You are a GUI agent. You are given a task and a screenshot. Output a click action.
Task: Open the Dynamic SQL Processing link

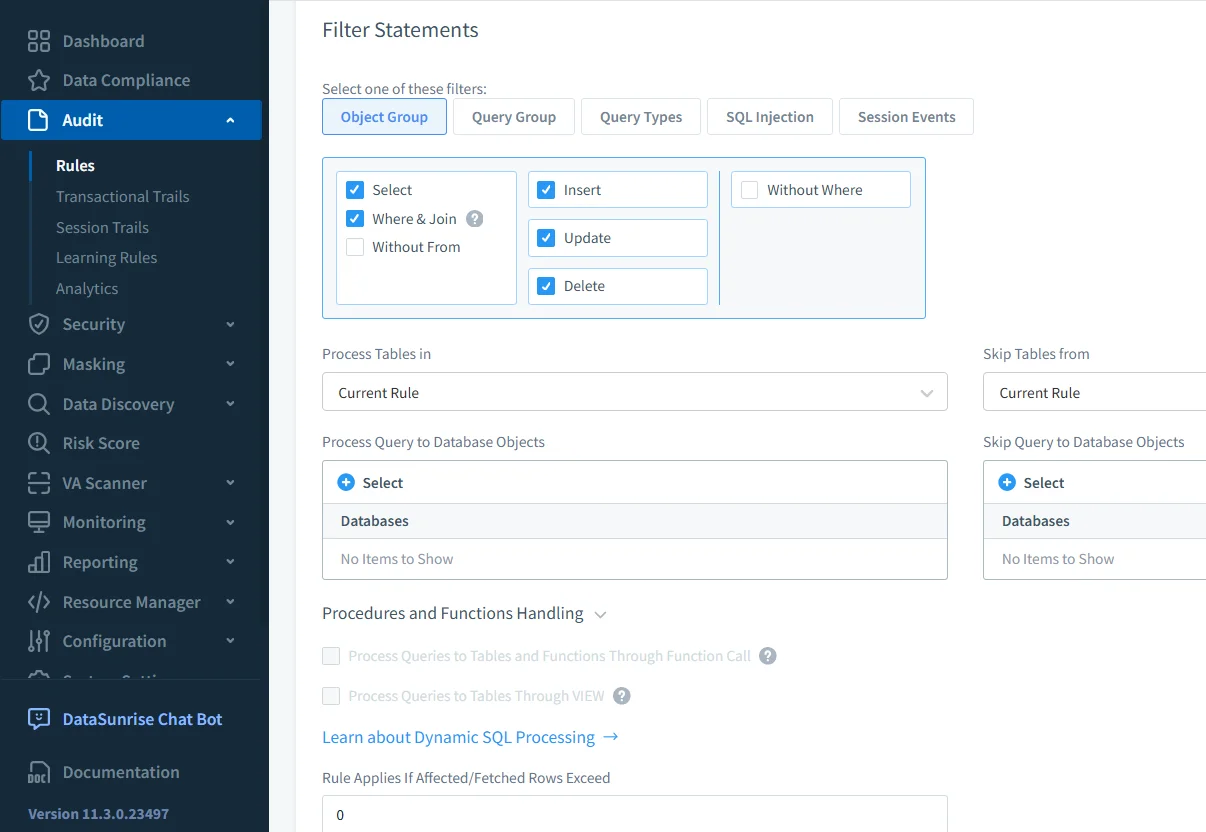click(x=461, y=737)
